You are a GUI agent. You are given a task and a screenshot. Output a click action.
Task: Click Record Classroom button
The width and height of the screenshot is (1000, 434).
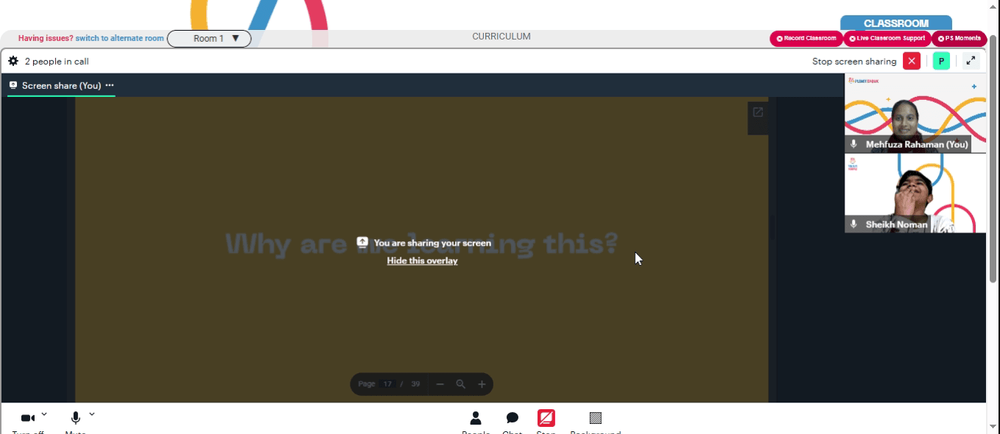806,38
